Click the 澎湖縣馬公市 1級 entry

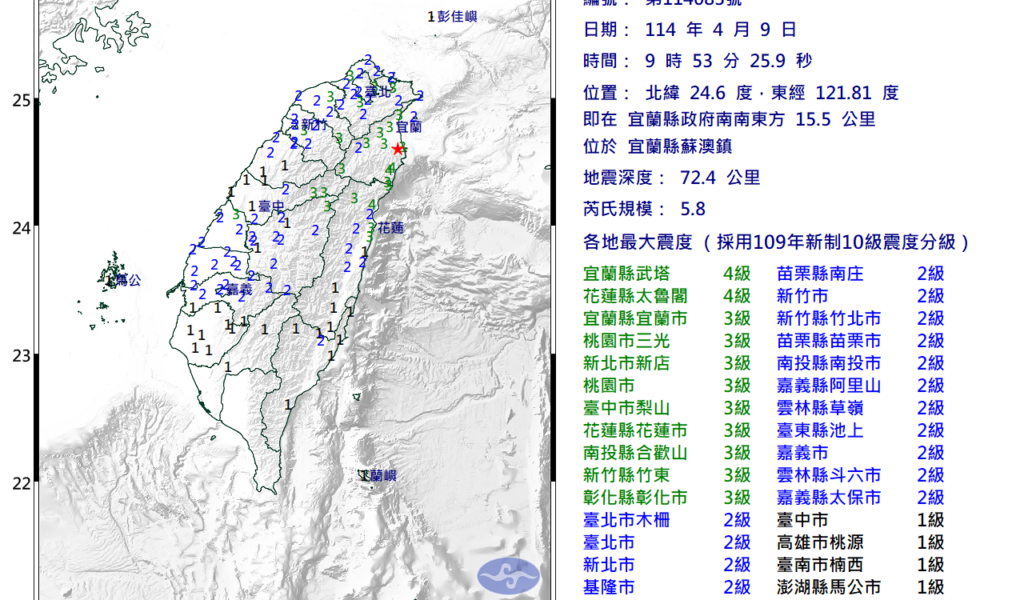(828, 587)
